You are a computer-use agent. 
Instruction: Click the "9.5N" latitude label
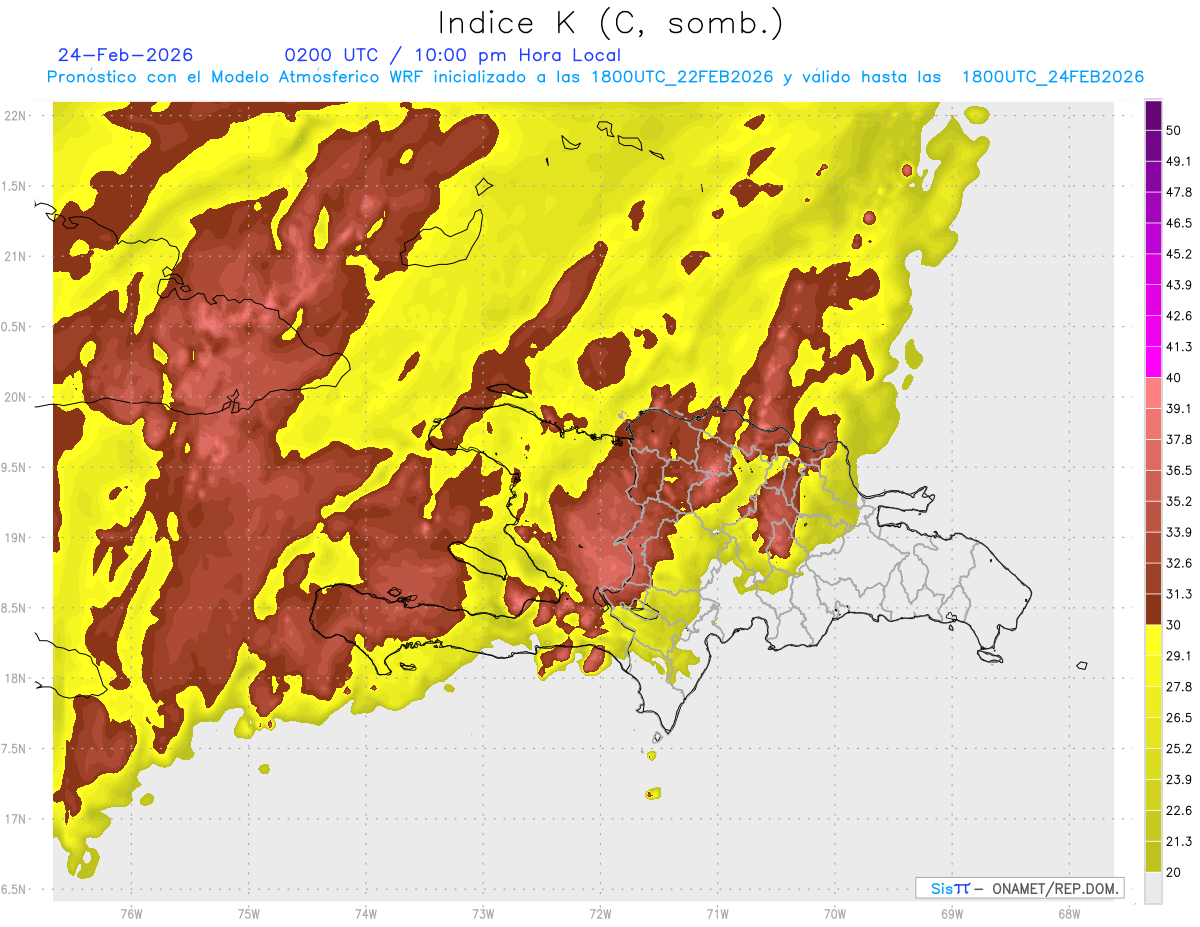click(x=15, y=467)
